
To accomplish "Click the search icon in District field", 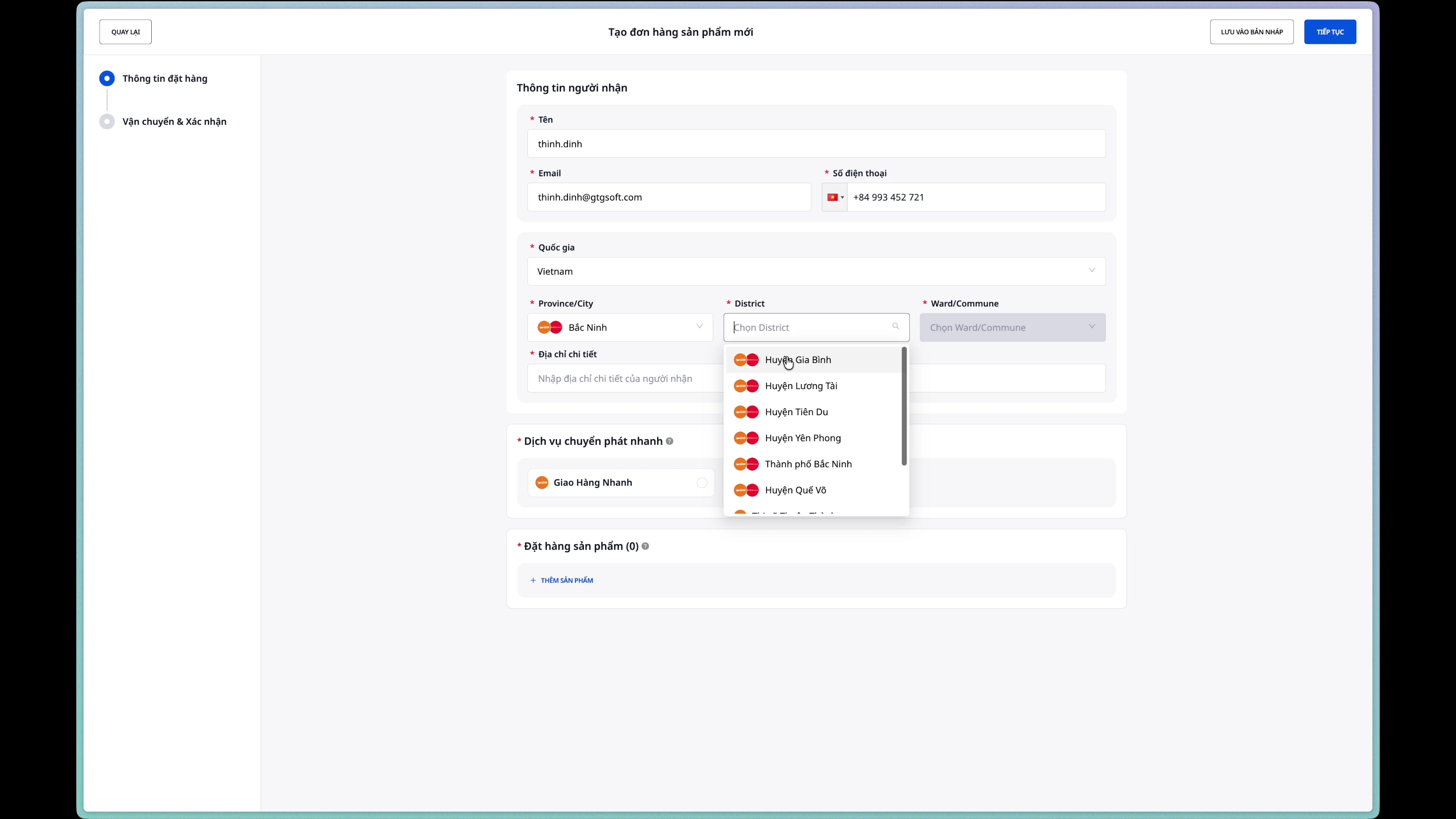I will pyautogui.click(x=895, y=326).
